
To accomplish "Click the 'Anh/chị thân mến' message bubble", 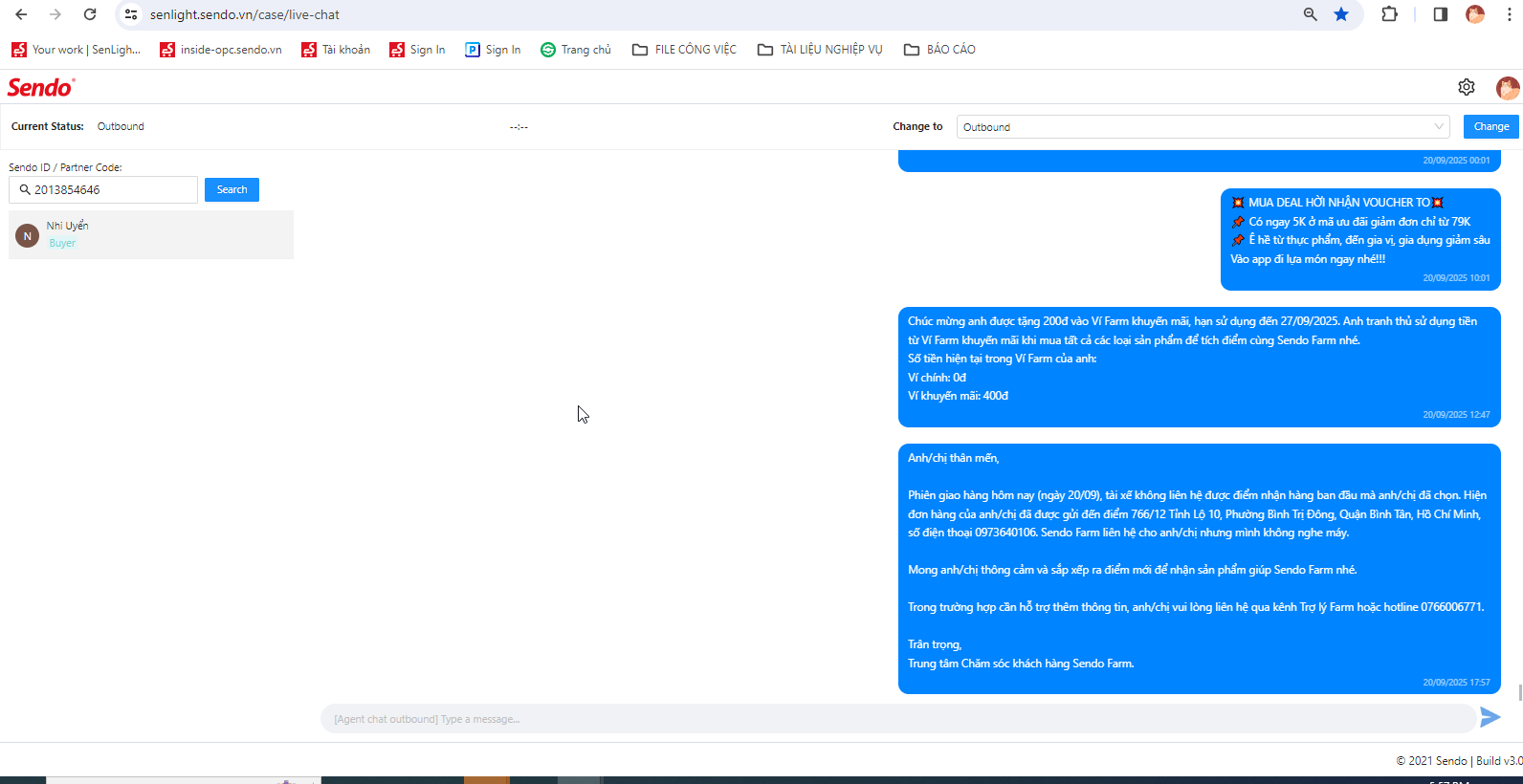I will 1199,569.
